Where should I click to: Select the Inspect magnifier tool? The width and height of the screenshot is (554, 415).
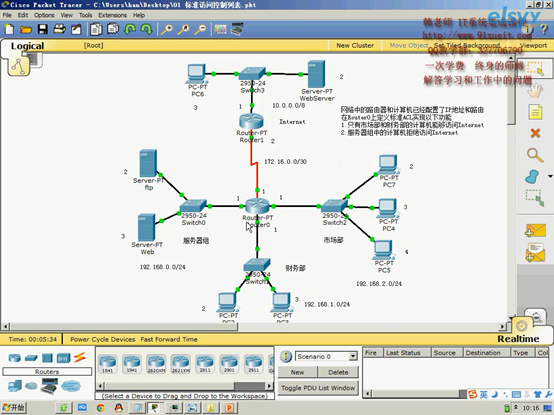[x=535, y=155]
